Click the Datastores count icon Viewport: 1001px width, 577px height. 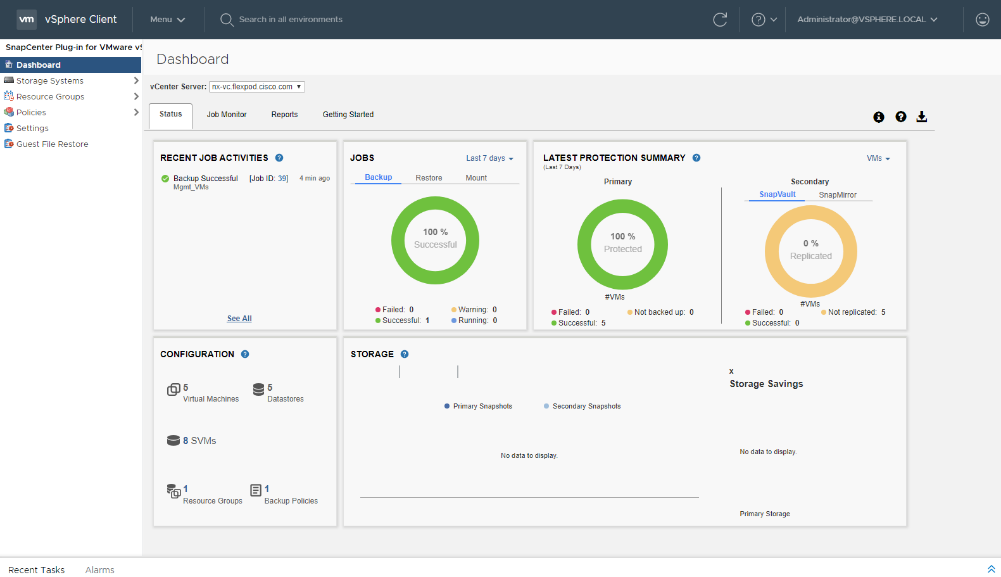click(x=258, y=389)
